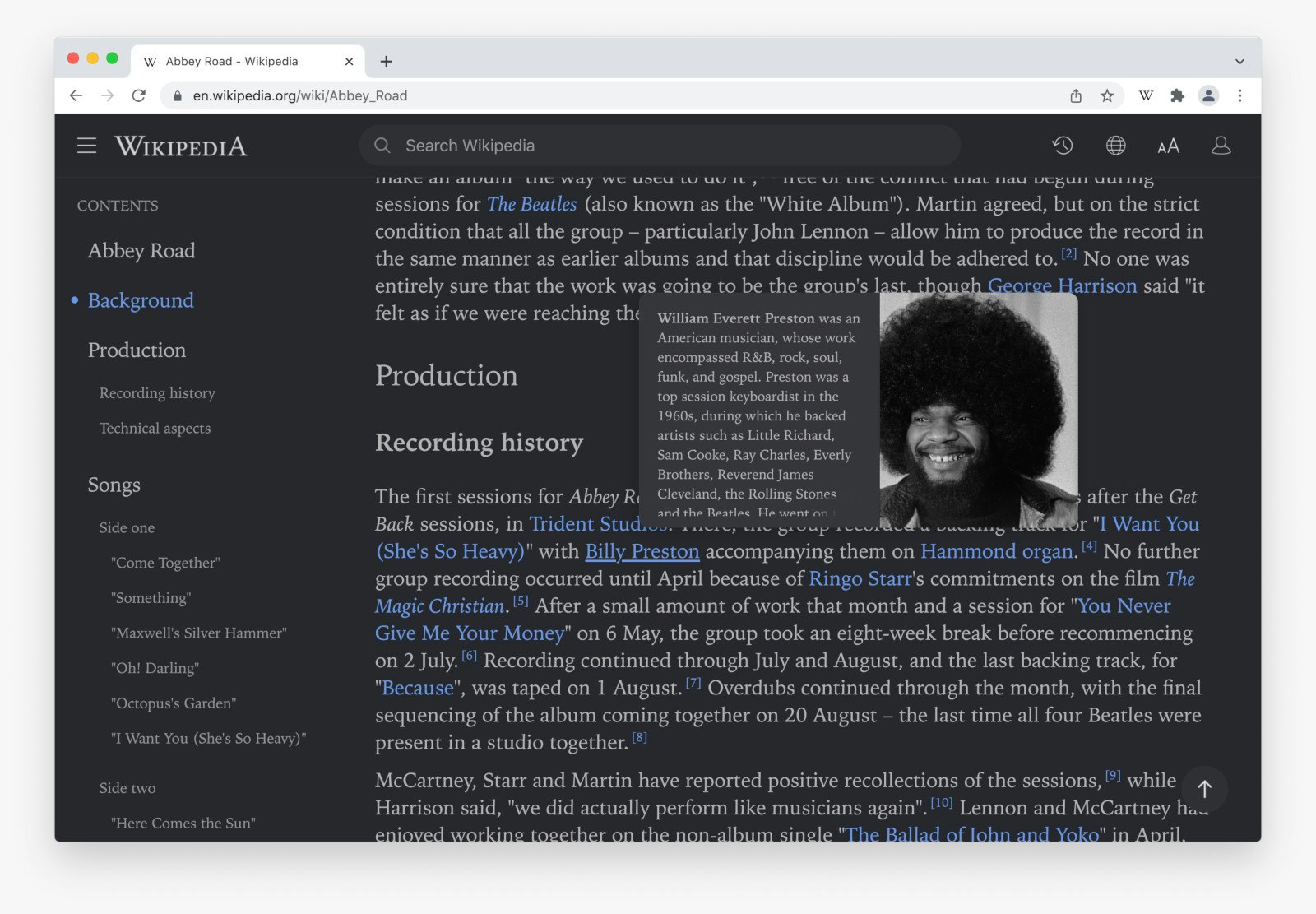The width and height of the screenshot is (1316, 914).
Task: Click the view history clock icon
Action: (1063, 146)
